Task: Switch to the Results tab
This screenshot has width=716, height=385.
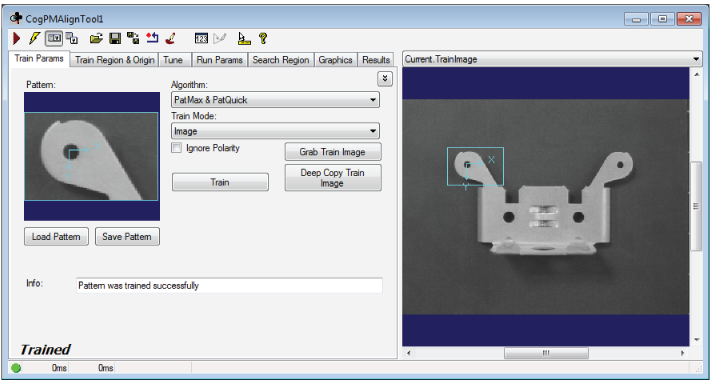Action: (376, 60)
